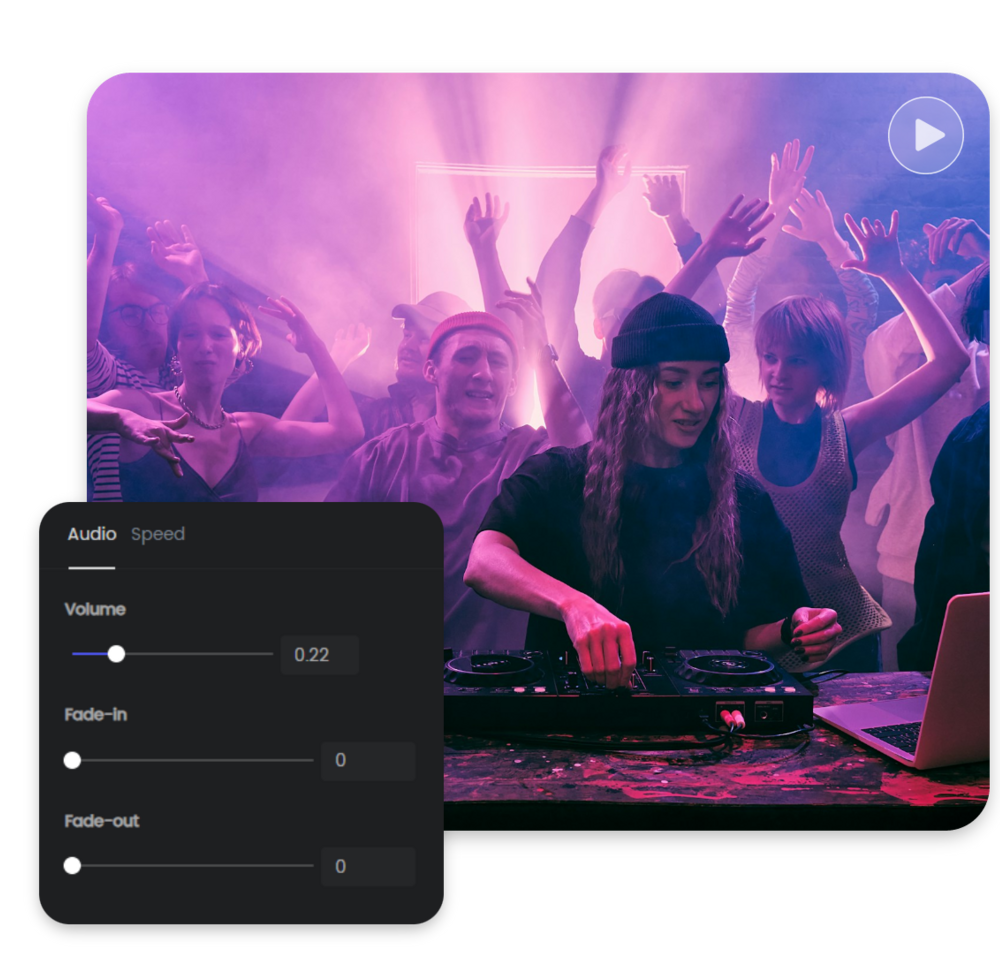Click the underline indicator beneath Audio
Screen dimensions: 1000x968
click(91, 567)
